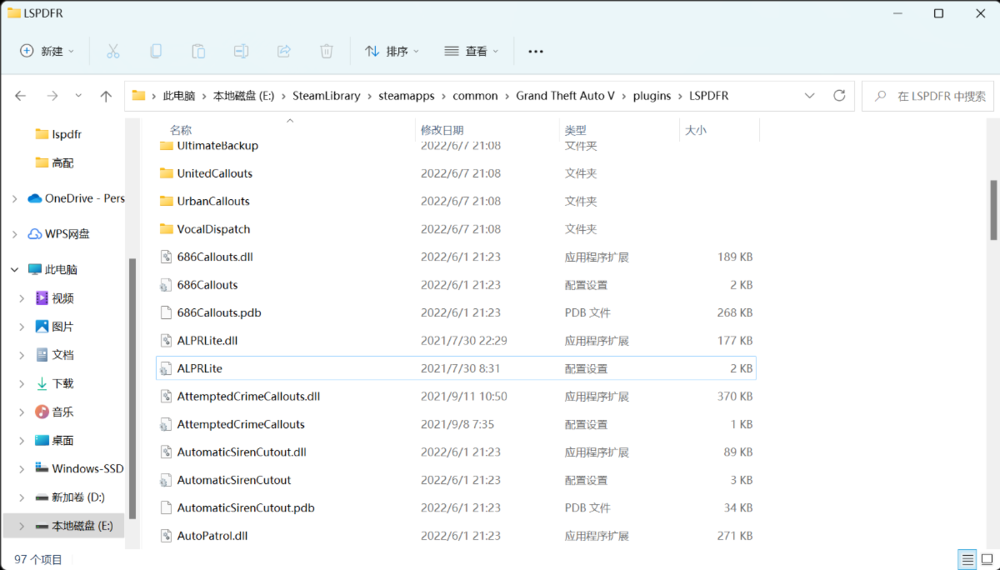Open the 排序 (Sort) dropdown menu
Viewport: 1000px width, 570px height.
pyautogui.click(x=392, y=51)
